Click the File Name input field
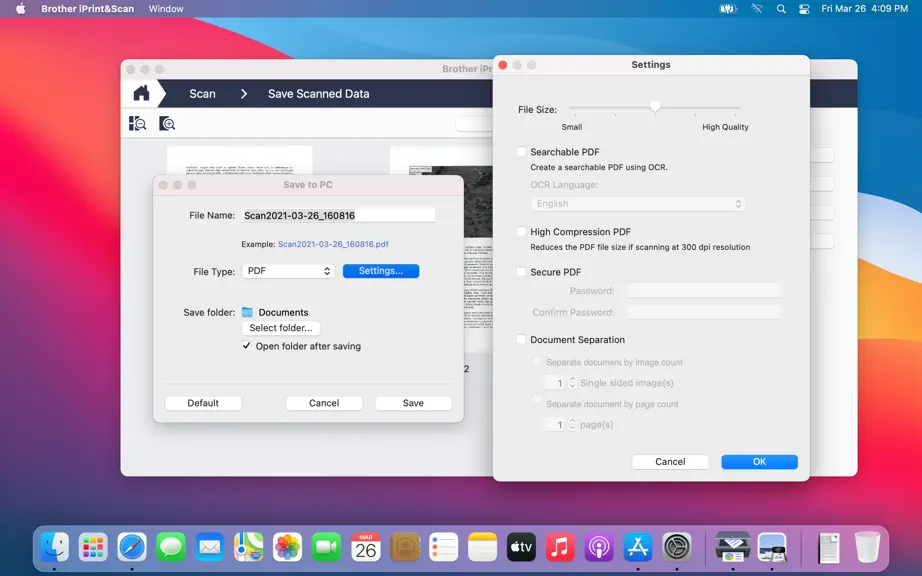The height and width of the screenshot is (576, 922). coord(338,215)
